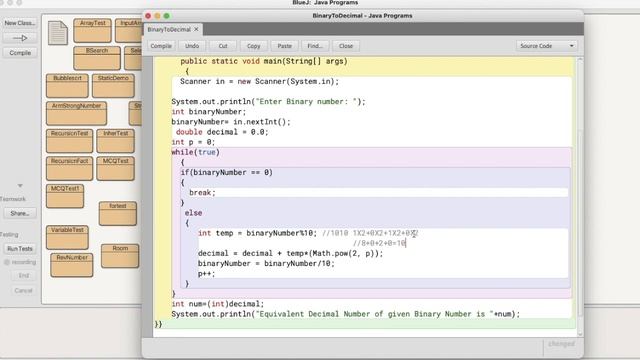The image size is (640, 360).
Task: Select the InherTest class box
Action: coord(116,141)
